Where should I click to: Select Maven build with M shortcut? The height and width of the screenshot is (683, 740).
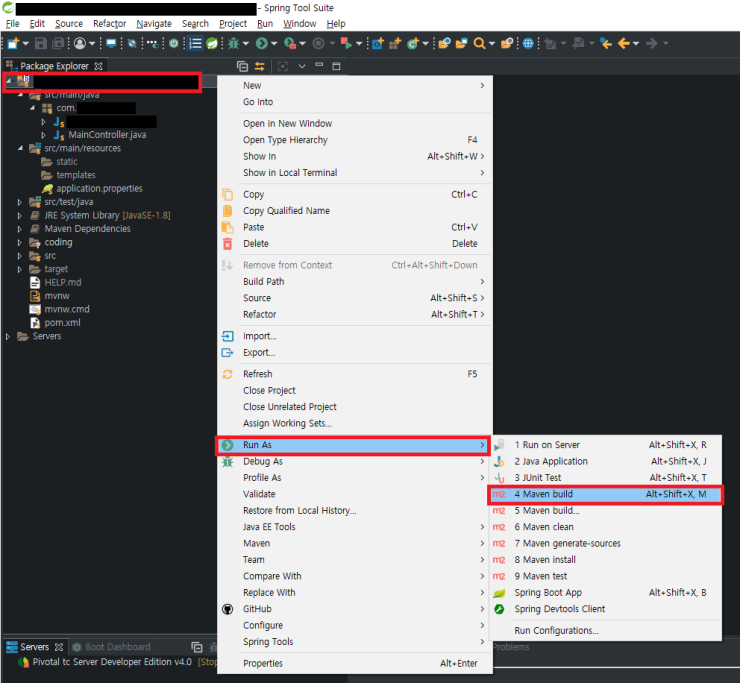coord(544,494)
